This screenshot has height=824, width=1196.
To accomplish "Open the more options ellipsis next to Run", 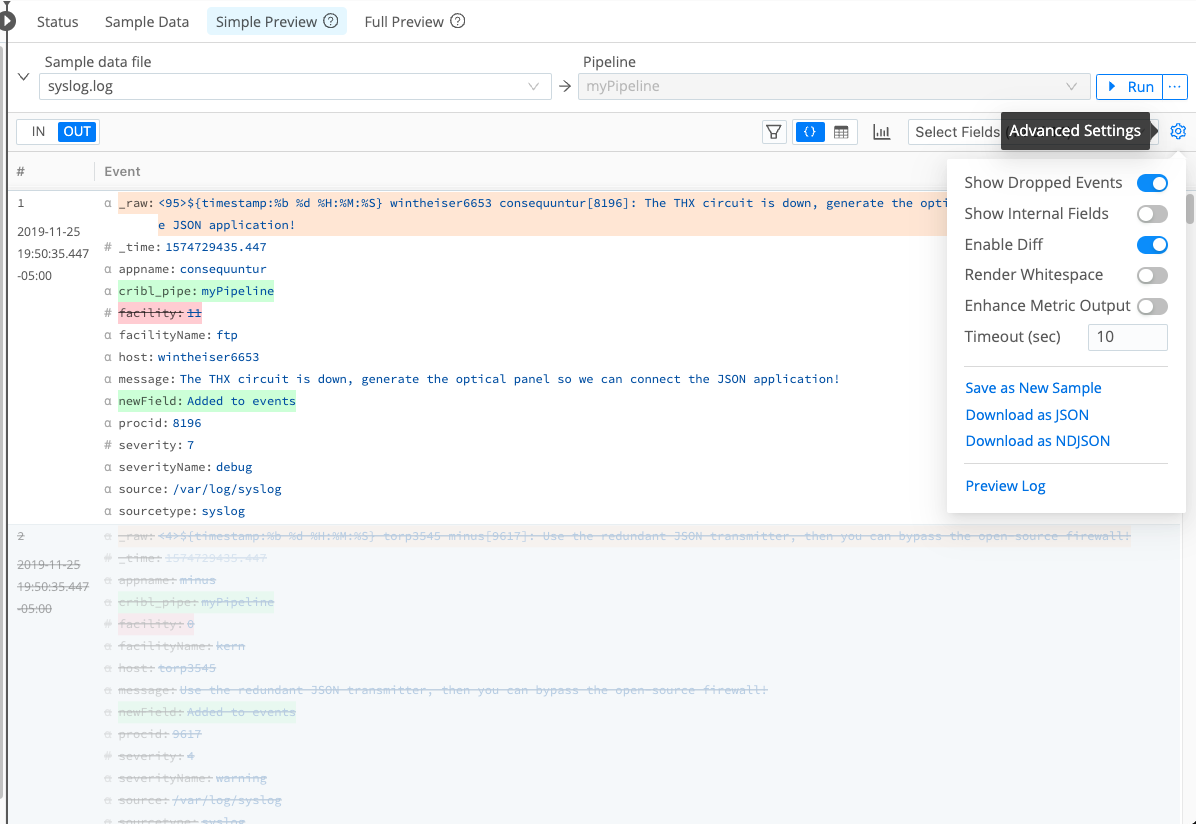I will tap(1175, 87).
